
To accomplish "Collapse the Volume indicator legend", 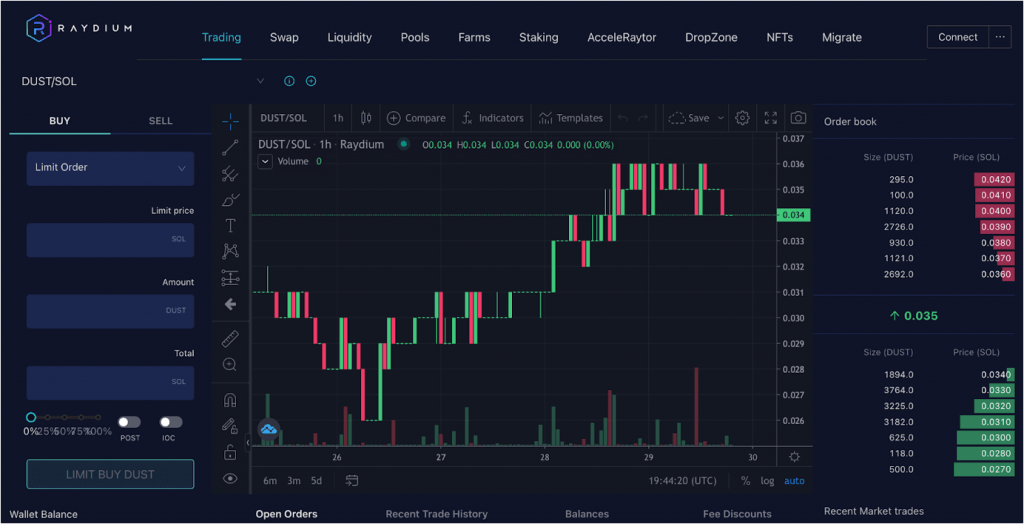I will coord(264,161).
